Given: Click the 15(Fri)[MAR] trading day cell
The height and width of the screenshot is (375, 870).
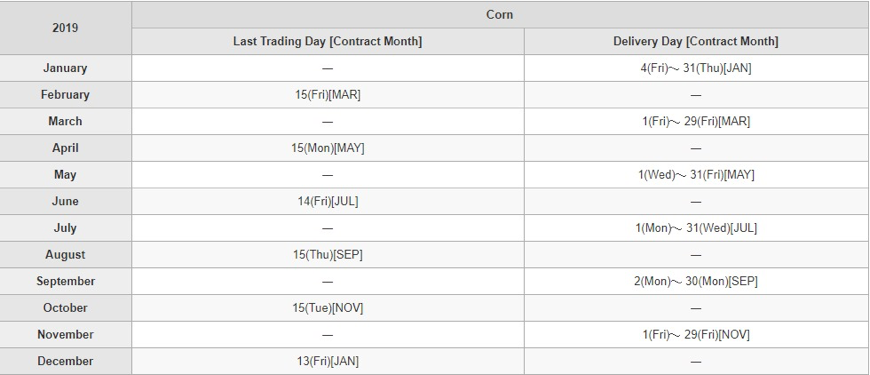Looking at the screenshot, I should (327, 95).
